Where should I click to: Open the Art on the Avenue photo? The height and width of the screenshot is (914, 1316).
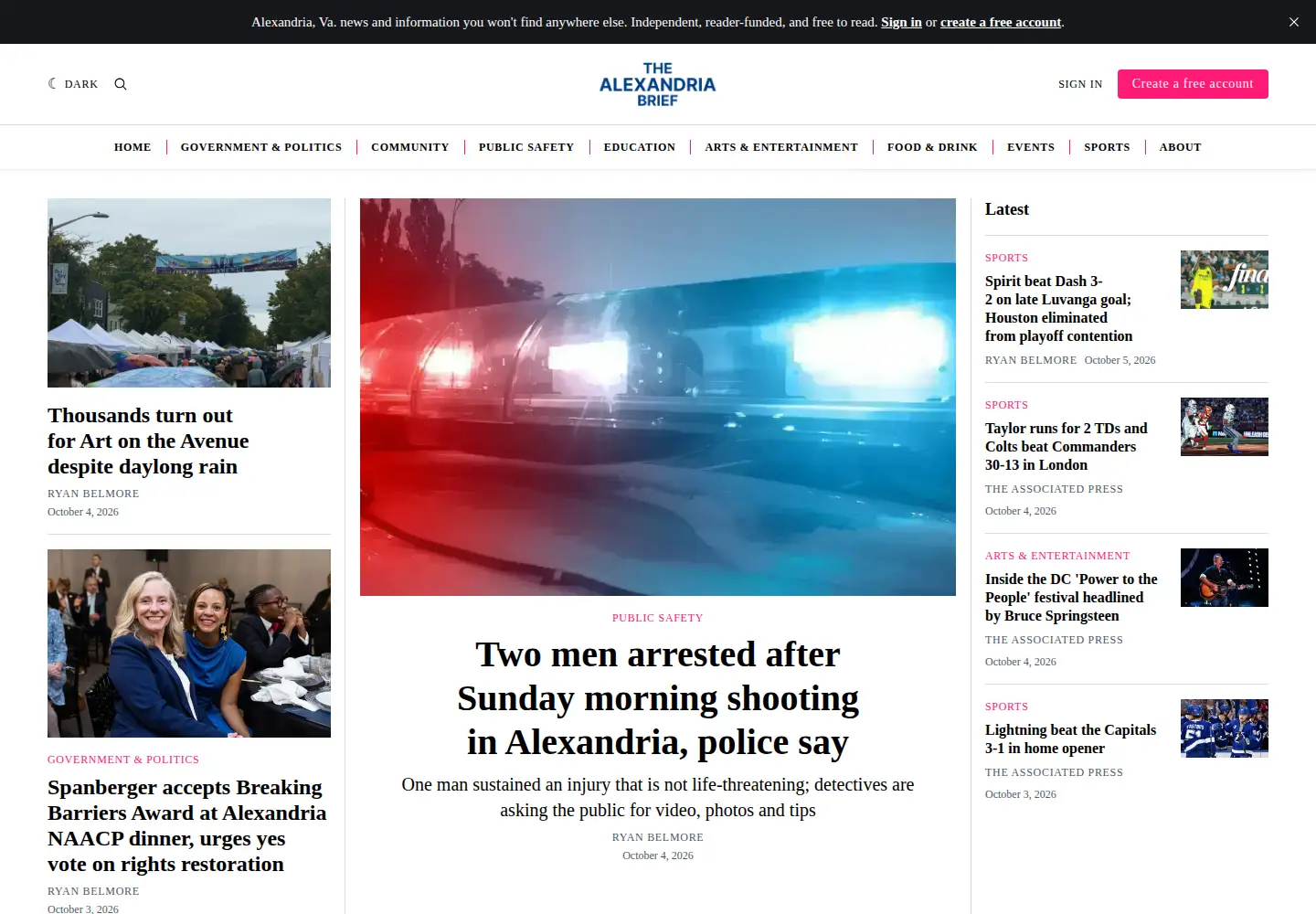click(189, 292)
